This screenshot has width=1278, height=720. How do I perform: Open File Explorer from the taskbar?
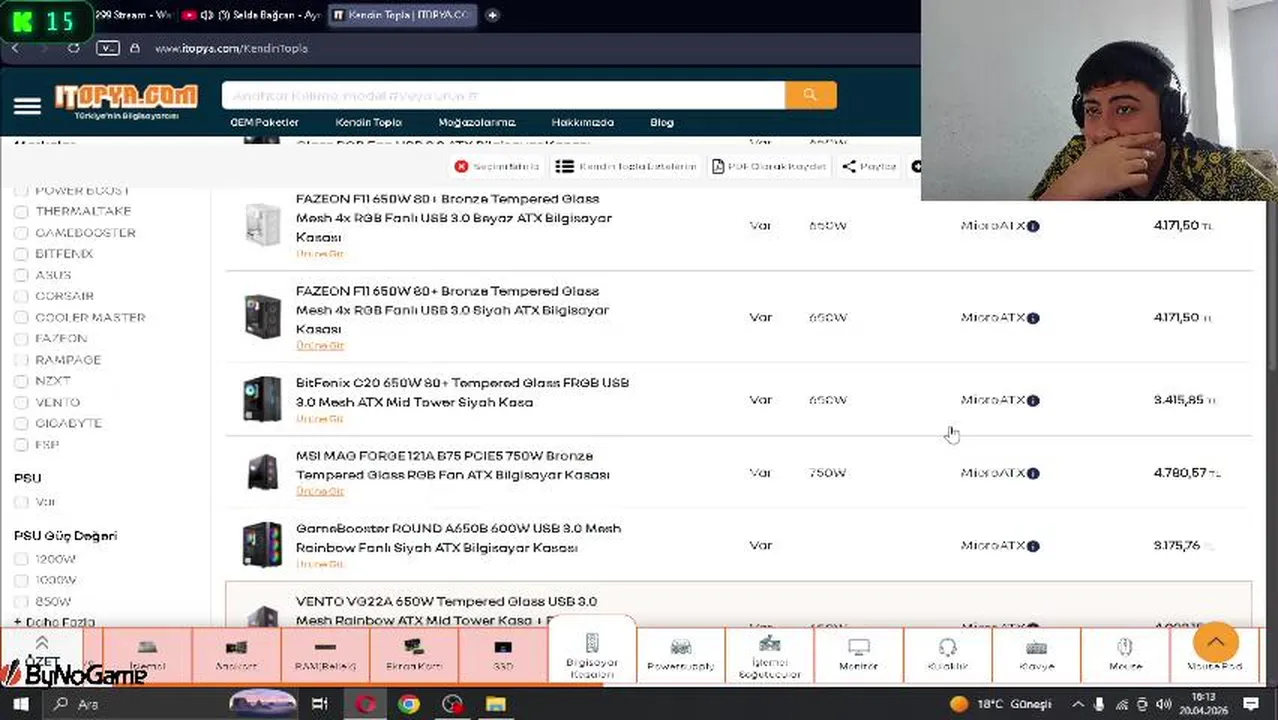(x=496, y=704)
